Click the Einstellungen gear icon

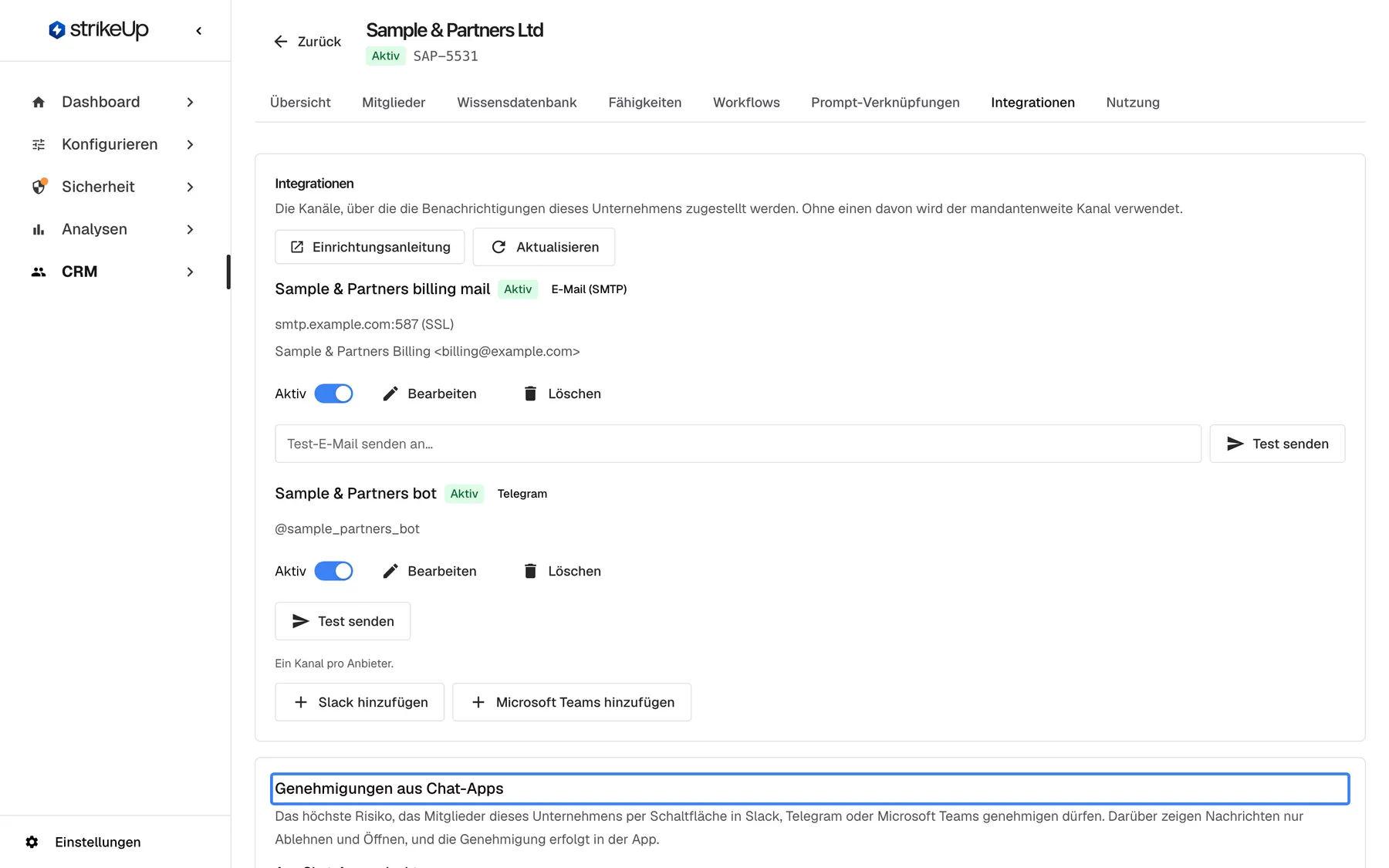pos(32,842)
